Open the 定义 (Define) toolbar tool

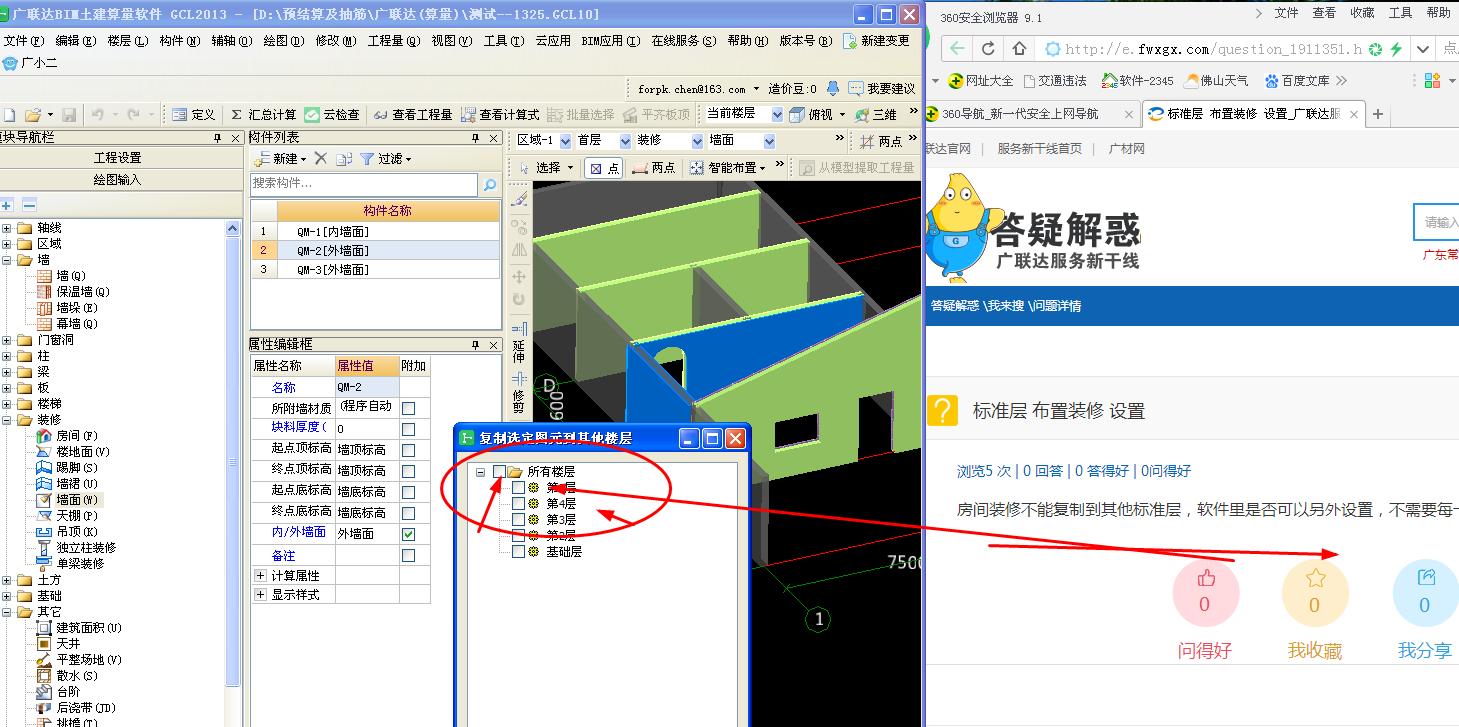click(x=193, y=115)
